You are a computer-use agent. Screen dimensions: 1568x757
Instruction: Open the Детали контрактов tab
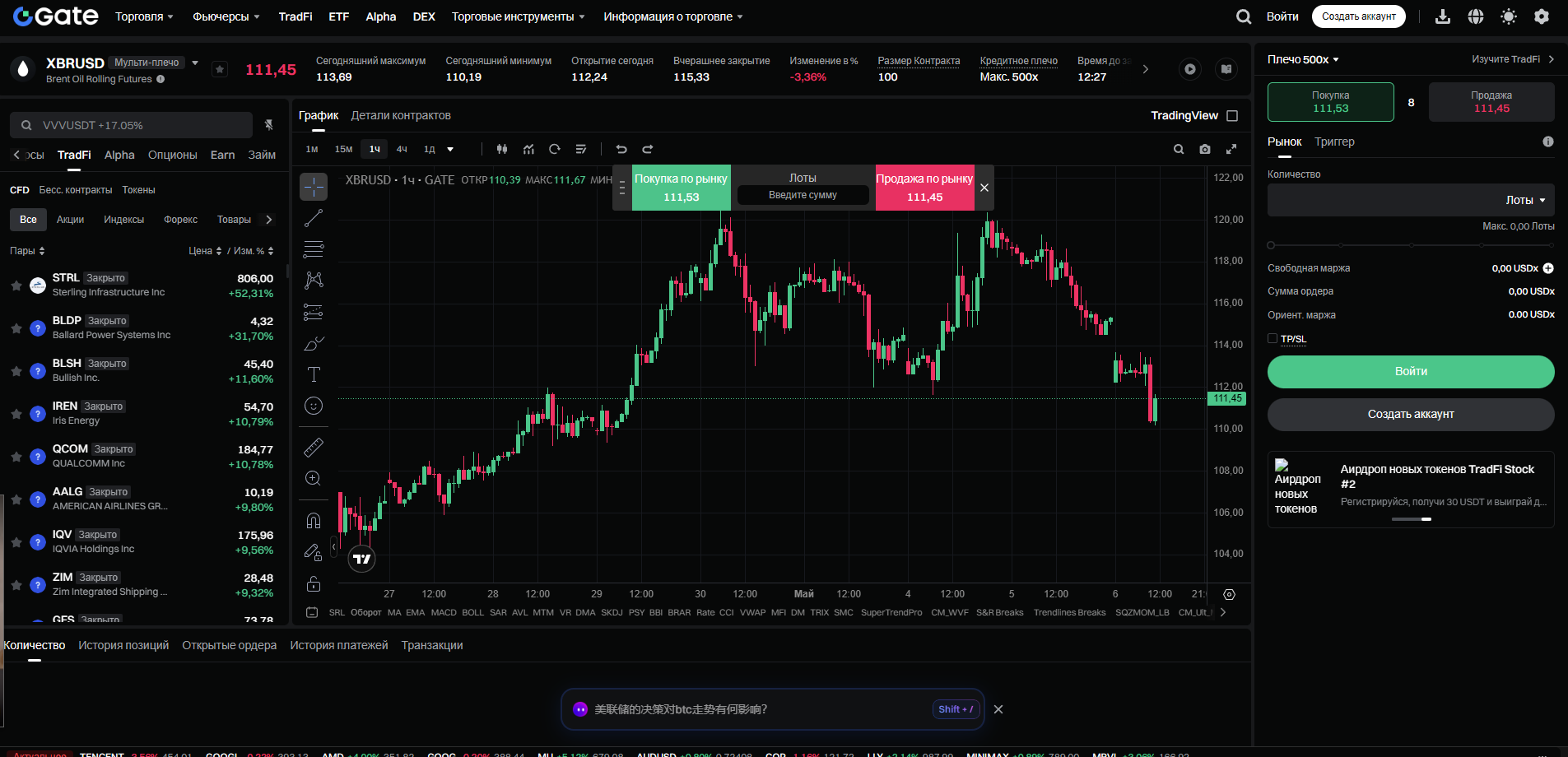(x=401, y=115)
